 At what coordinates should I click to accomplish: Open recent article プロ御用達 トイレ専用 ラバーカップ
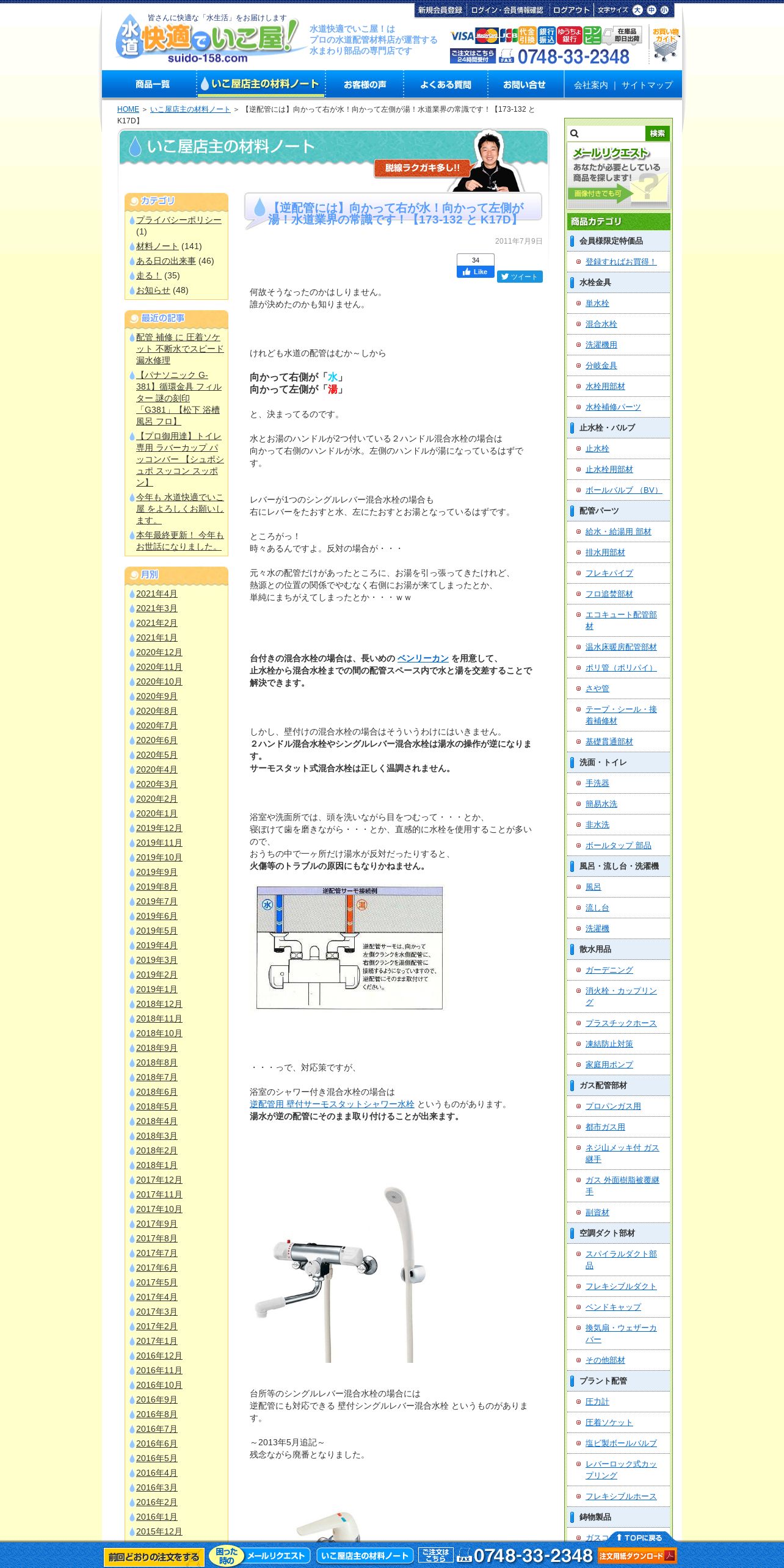[x=180, y=459]
